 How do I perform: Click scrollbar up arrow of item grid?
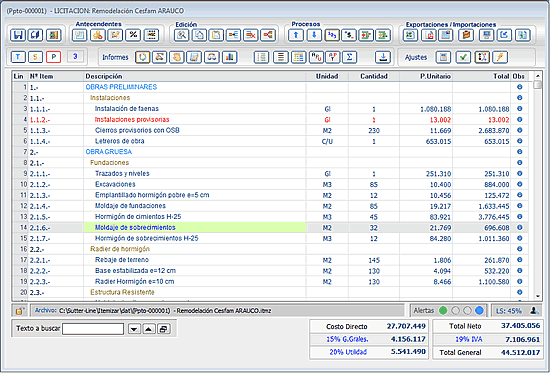coord(537,76)
